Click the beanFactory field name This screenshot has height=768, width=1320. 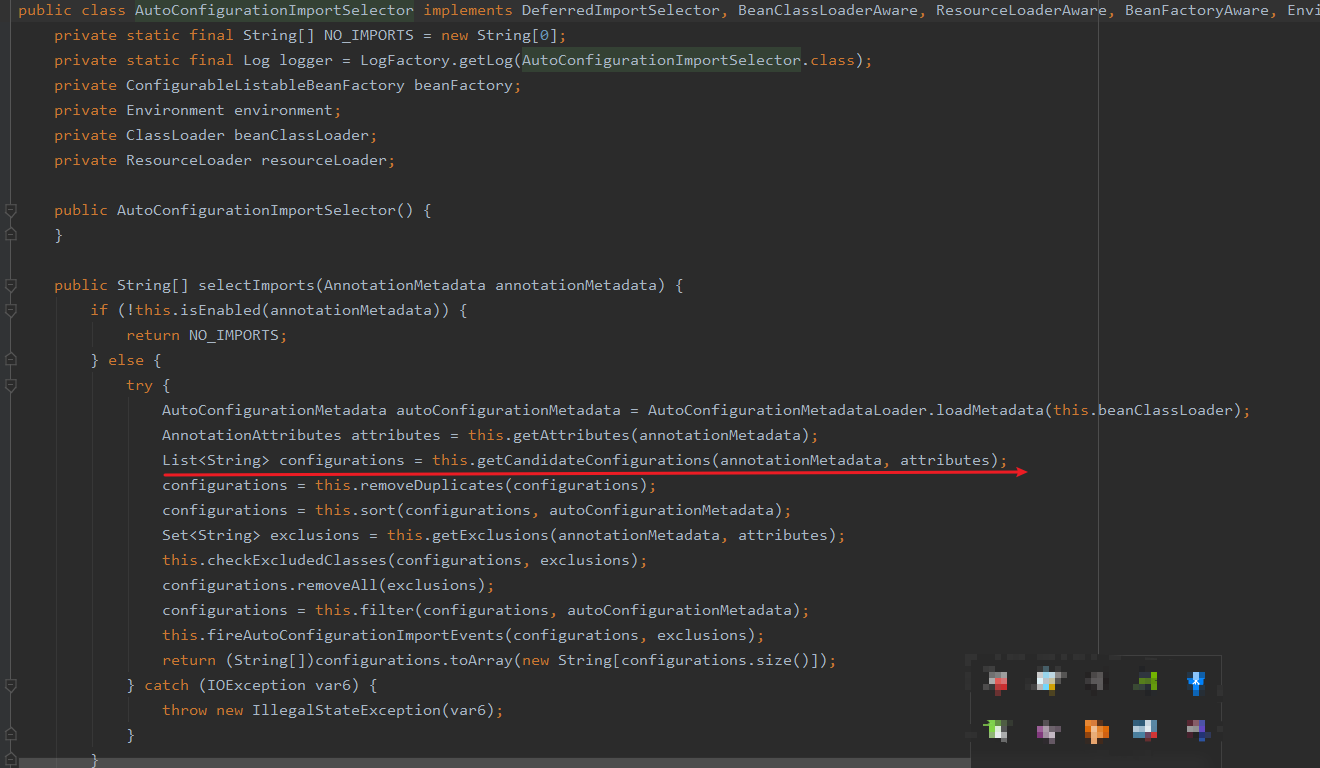coord(463,85)
